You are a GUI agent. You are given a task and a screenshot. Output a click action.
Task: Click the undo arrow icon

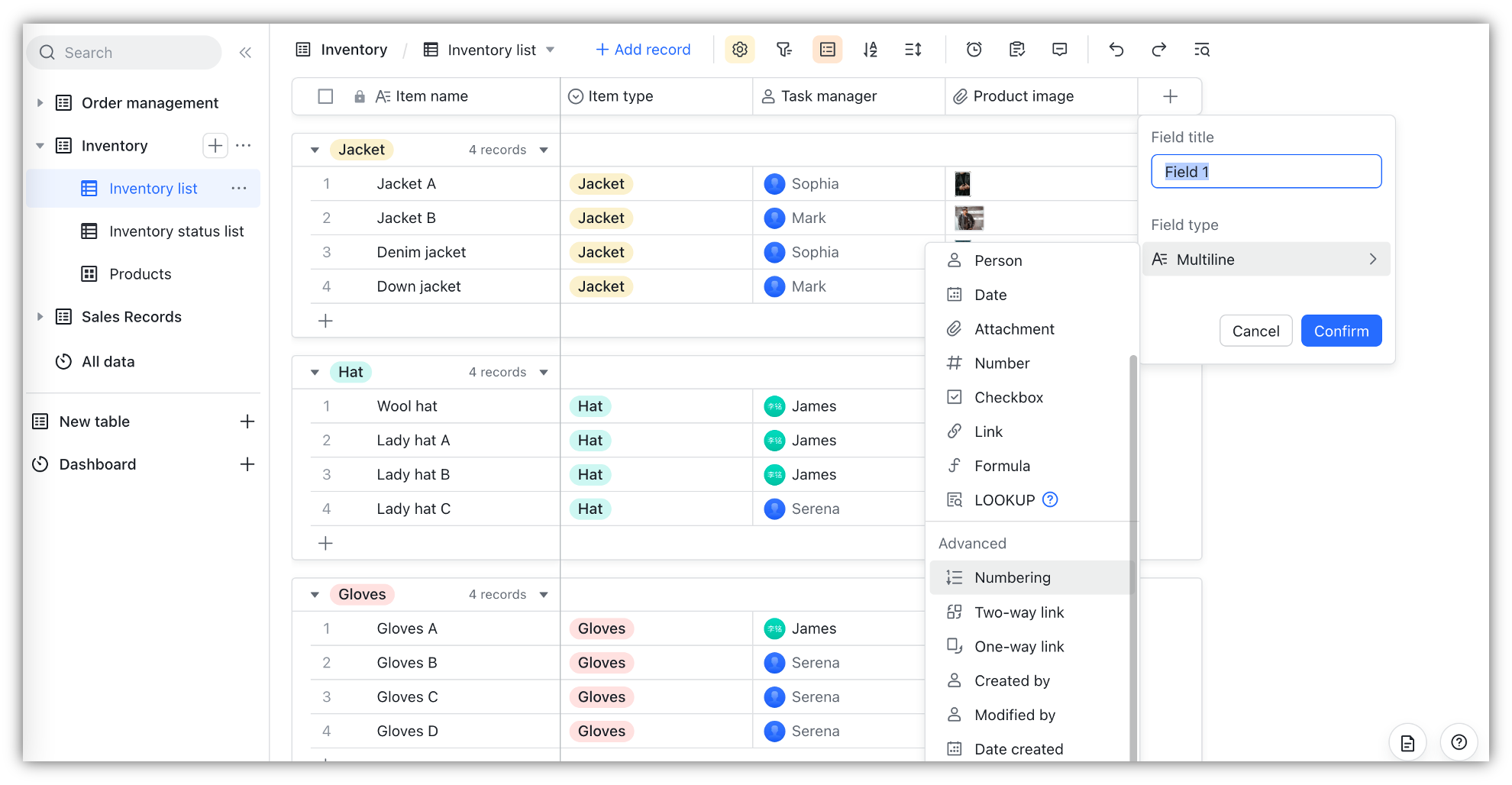(1116, 50)
